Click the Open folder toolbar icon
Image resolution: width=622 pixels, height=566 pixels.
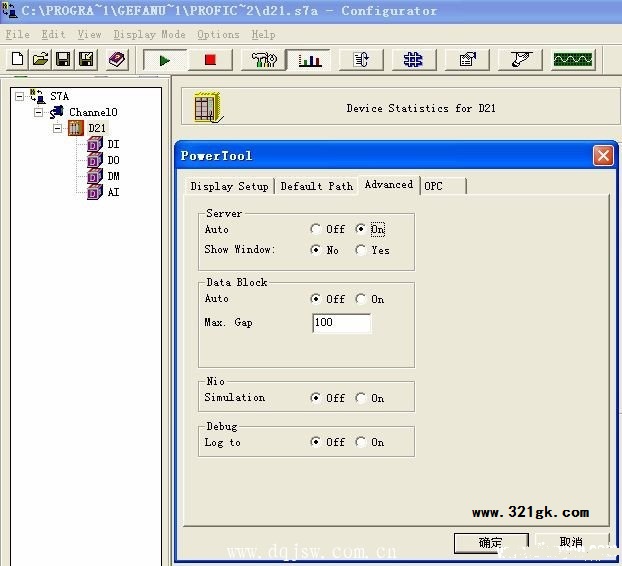click(40, 60)
